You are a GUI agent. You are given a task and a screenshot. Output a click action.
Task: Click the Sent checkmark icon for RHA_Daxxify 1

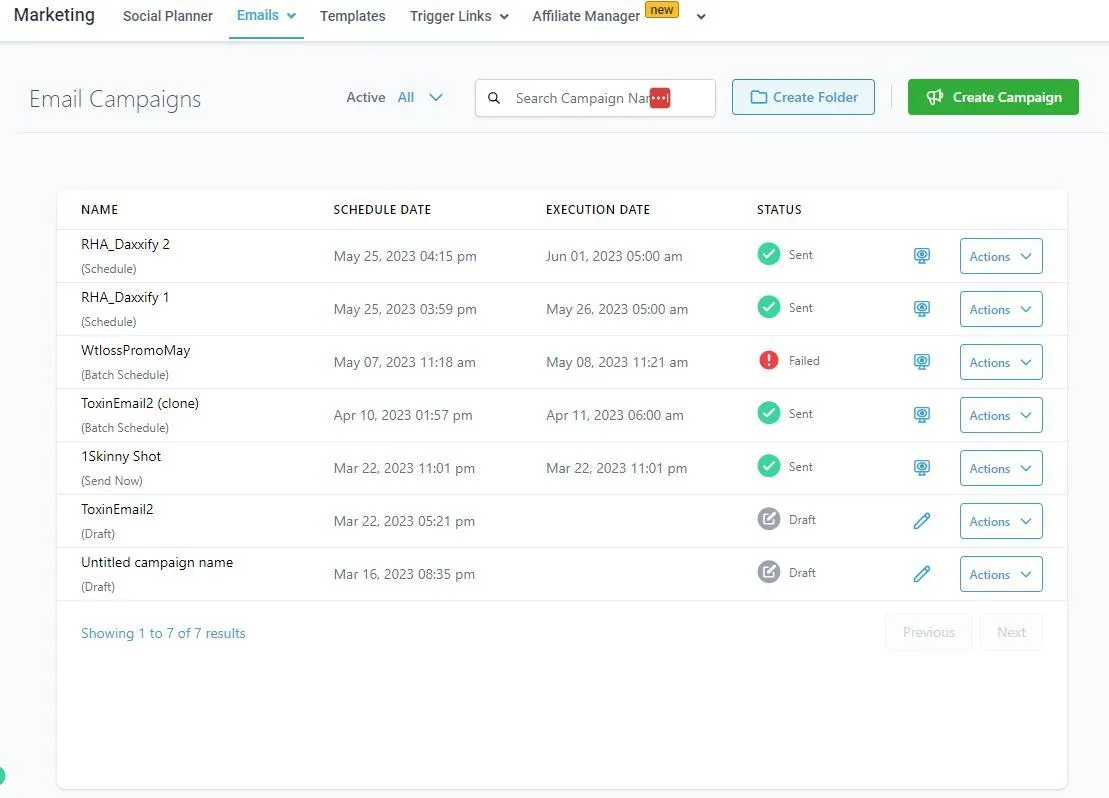[x=768, y=307]
